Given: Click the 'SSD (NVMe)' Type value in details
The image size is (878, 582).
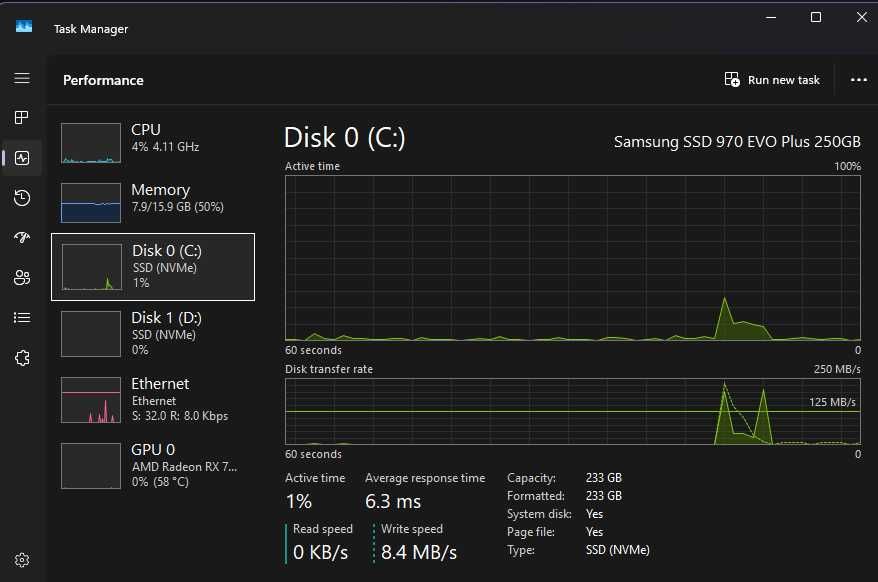Looking at the screenshot, I should 618,550.
